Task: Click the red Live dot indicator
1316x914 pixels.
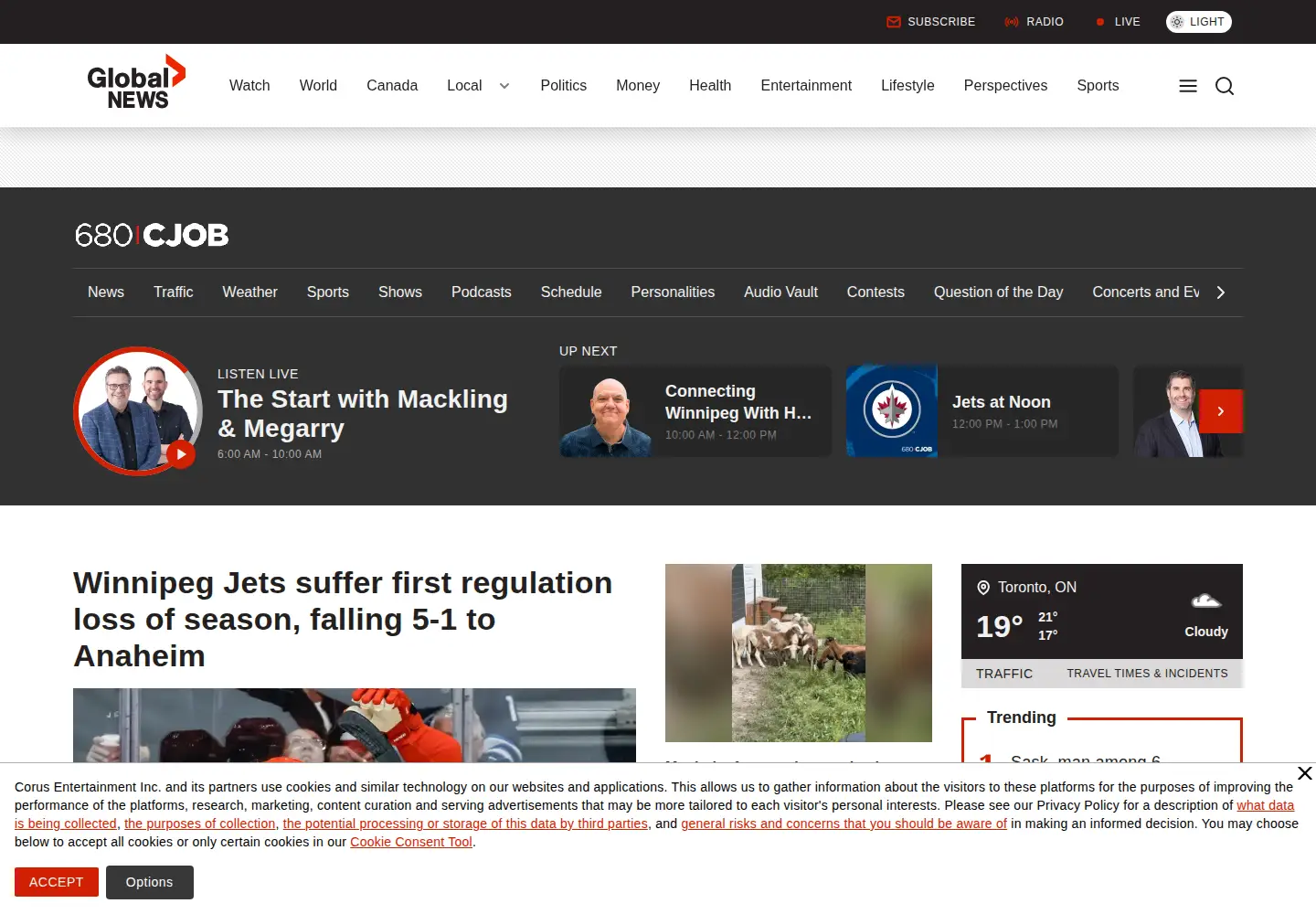Action: (x=1100, y=22)
